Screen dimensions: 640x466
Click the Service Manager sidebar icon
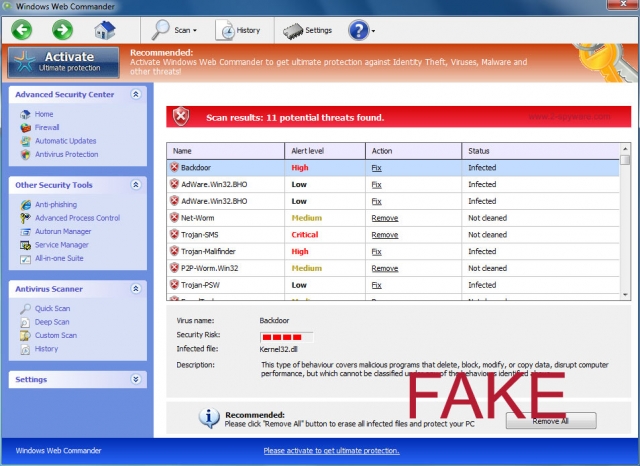[25, 245]
